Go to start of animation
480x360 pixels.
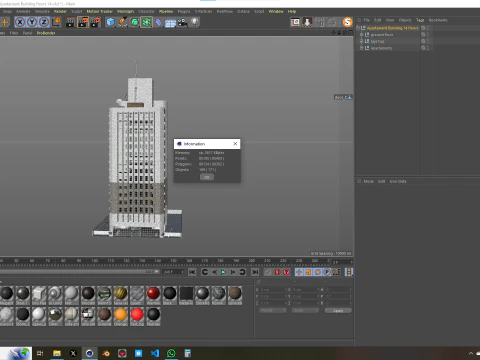pyautogui.click(x=192, y=272)
